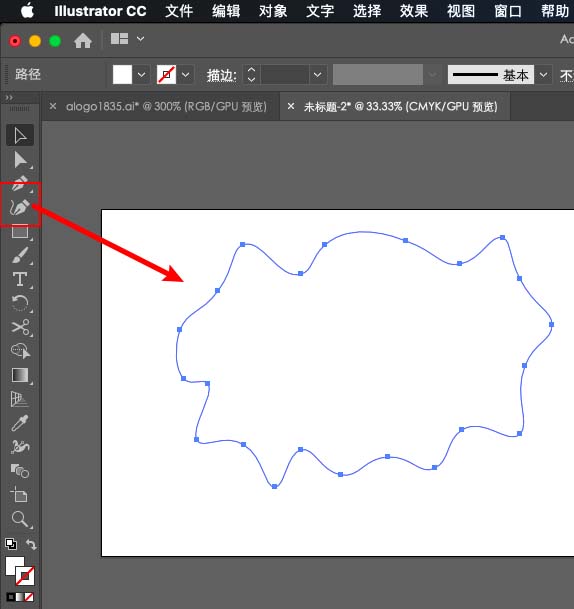
Task: Open the Illustrator CC application menu
Action: coord(100,11)
